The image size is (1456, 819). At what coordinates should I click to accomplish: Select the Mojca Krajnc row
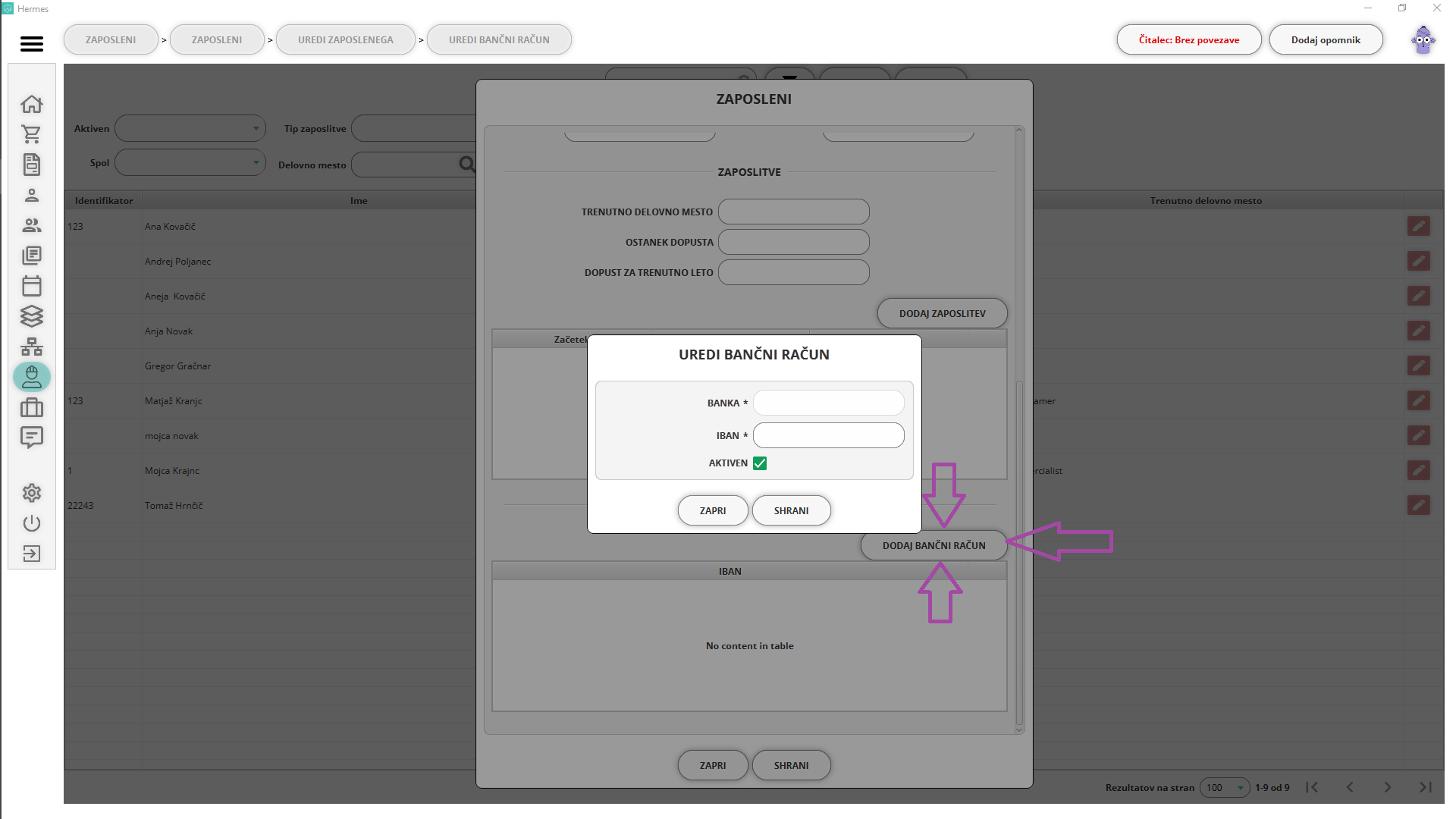click(x=271, y=471)
